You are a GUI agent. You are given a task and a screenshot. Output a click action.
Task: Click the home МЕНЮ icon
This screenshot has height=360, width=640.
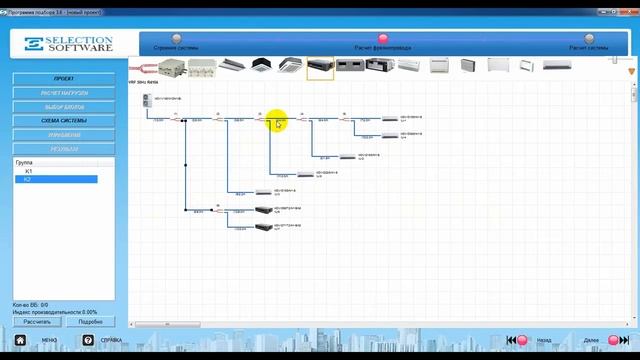(x=20, y=340)
